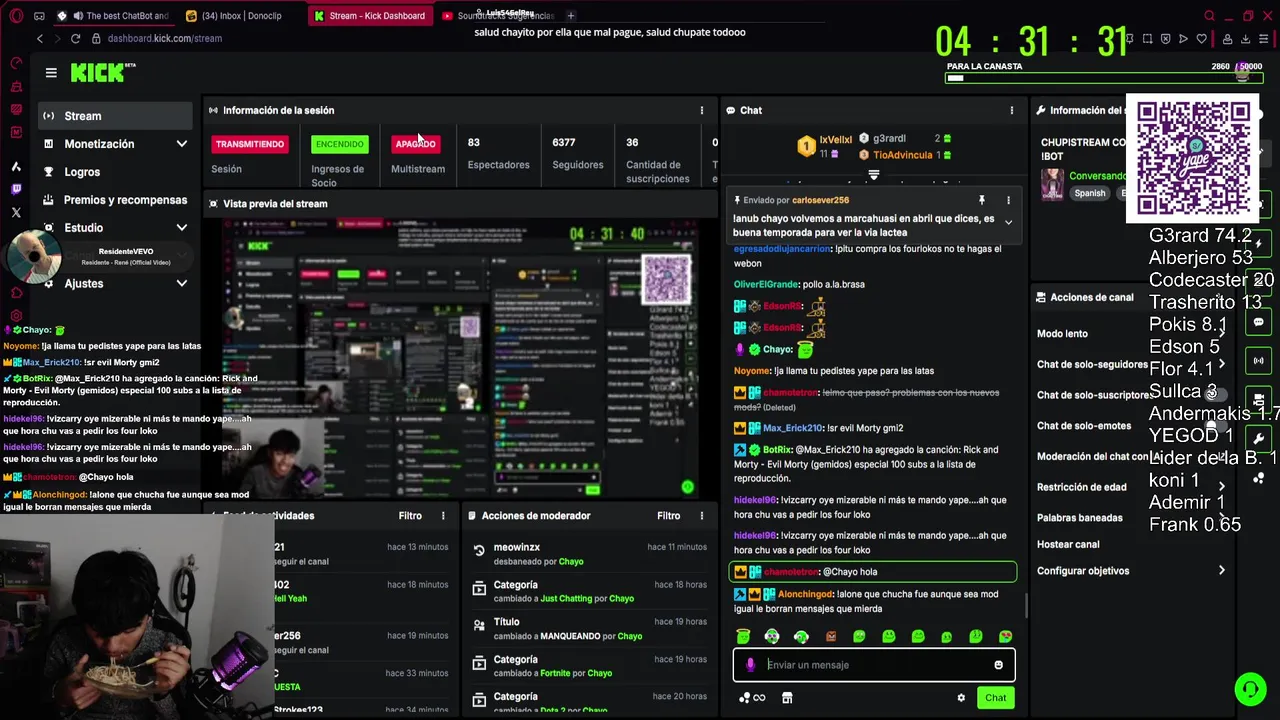This screenshot has width=1280, height=720.
Task: Open the shop icon below chat input
Action: coord(787,698)
